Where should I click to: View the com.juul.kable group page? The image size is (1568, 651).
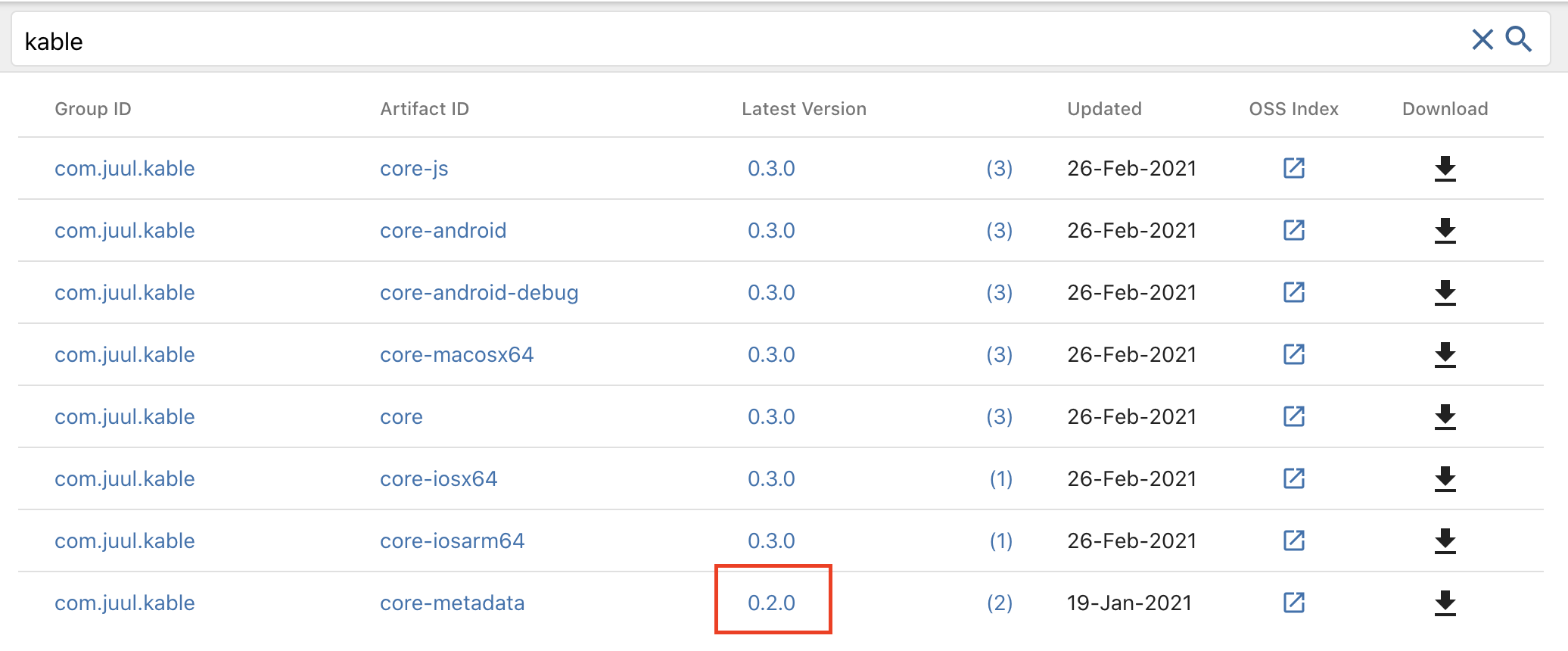point(124,168)
